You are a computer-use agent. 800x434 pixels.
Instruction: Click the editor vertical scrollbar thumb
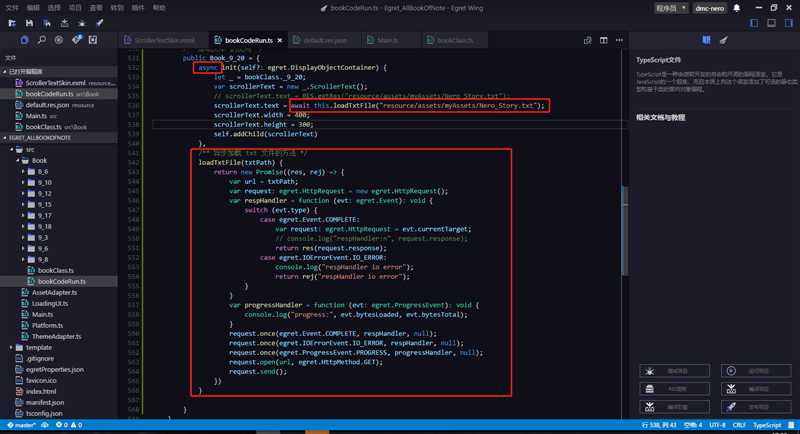(624, 231)
